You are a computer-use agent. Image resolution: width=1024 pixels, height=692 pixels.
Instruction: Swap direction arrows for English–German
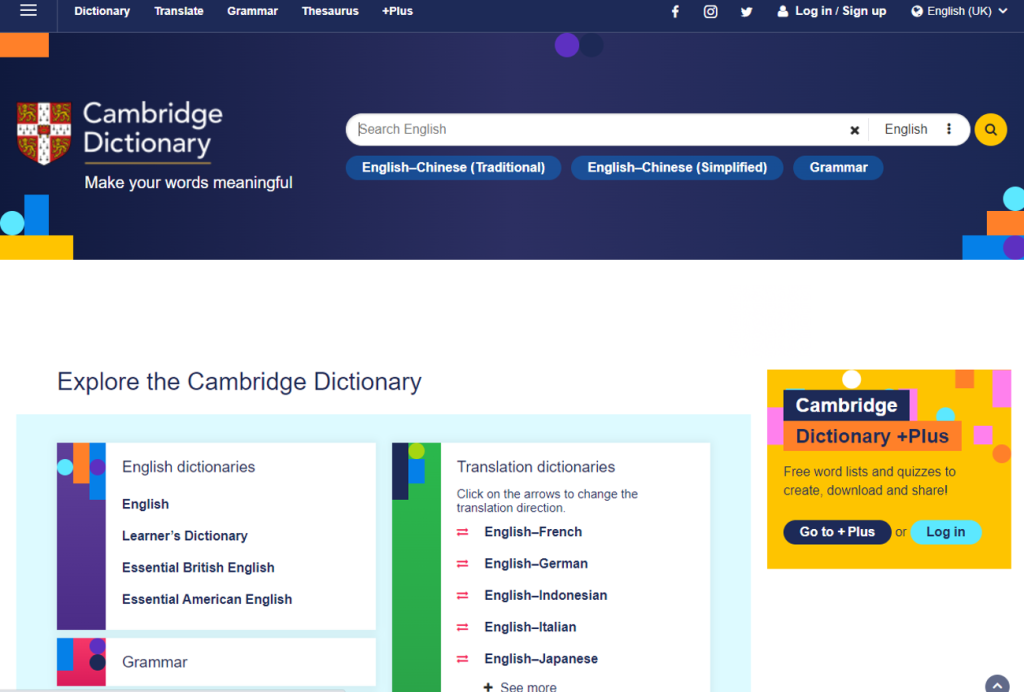click(462, 563)
